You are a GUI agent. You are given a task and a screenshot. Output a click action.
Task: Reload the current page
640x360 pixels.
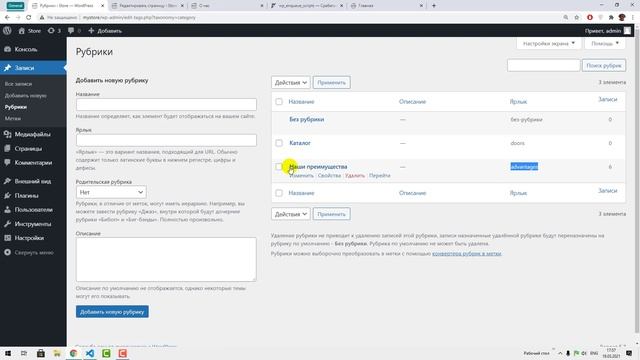pos(29,18)
